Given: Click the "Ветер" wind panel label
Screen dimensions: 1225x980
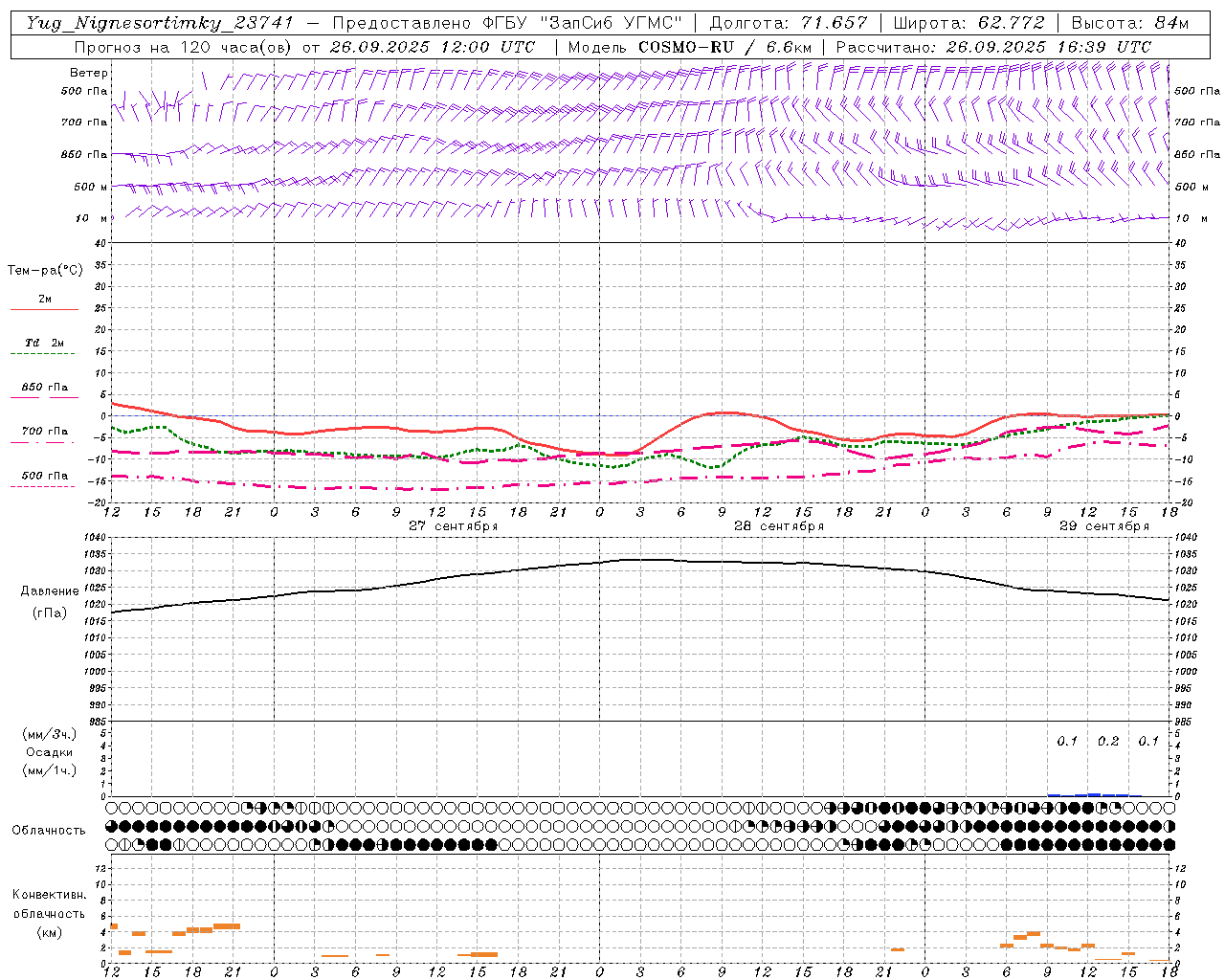Looking at the screenshot, I should 89,73.
